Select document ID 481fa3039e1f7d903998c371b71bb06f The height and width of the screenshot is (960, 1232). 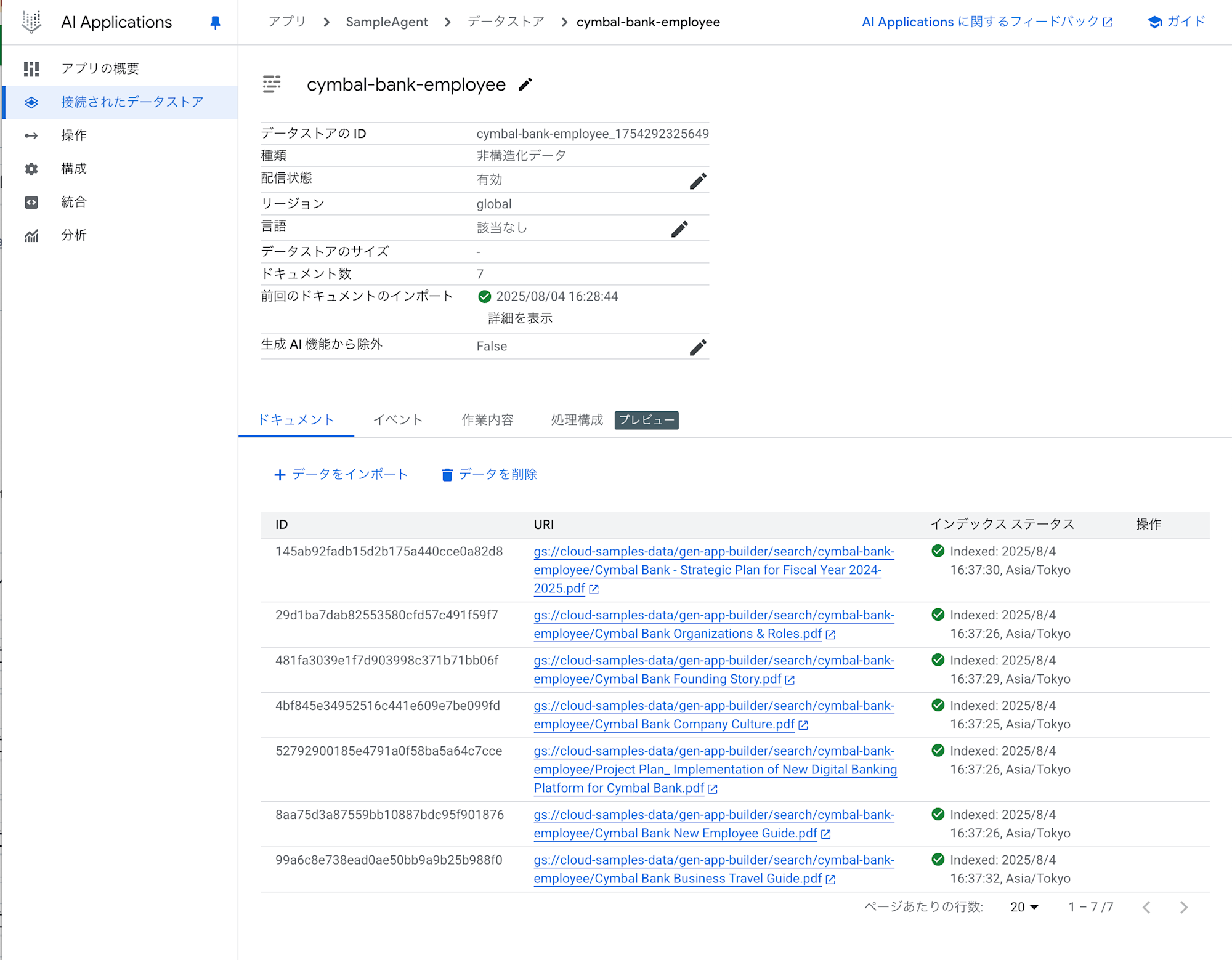click(x=387, y=661)
